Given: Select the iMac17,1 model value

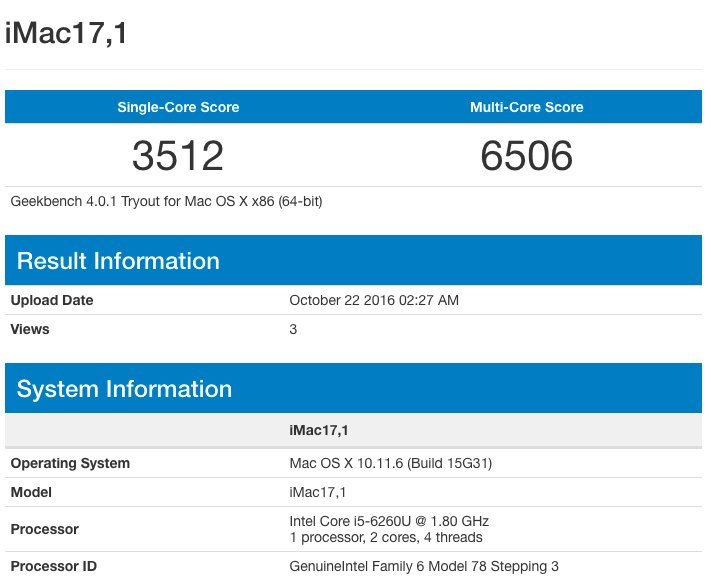Looking at the screenshot, I should [x=317, y=492].
